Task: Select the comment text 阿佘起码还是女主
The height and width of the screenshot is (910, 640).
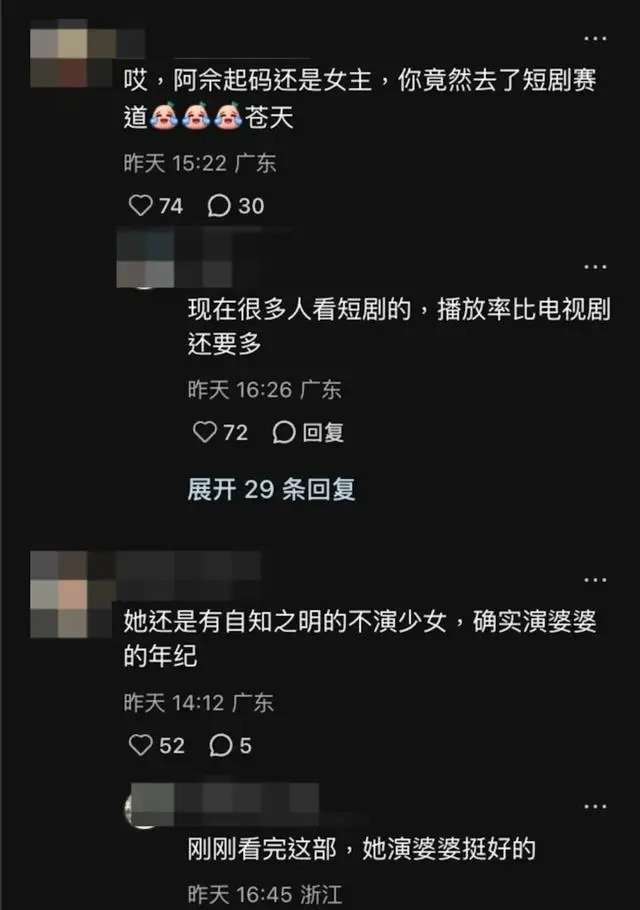Action: (272, 80)
